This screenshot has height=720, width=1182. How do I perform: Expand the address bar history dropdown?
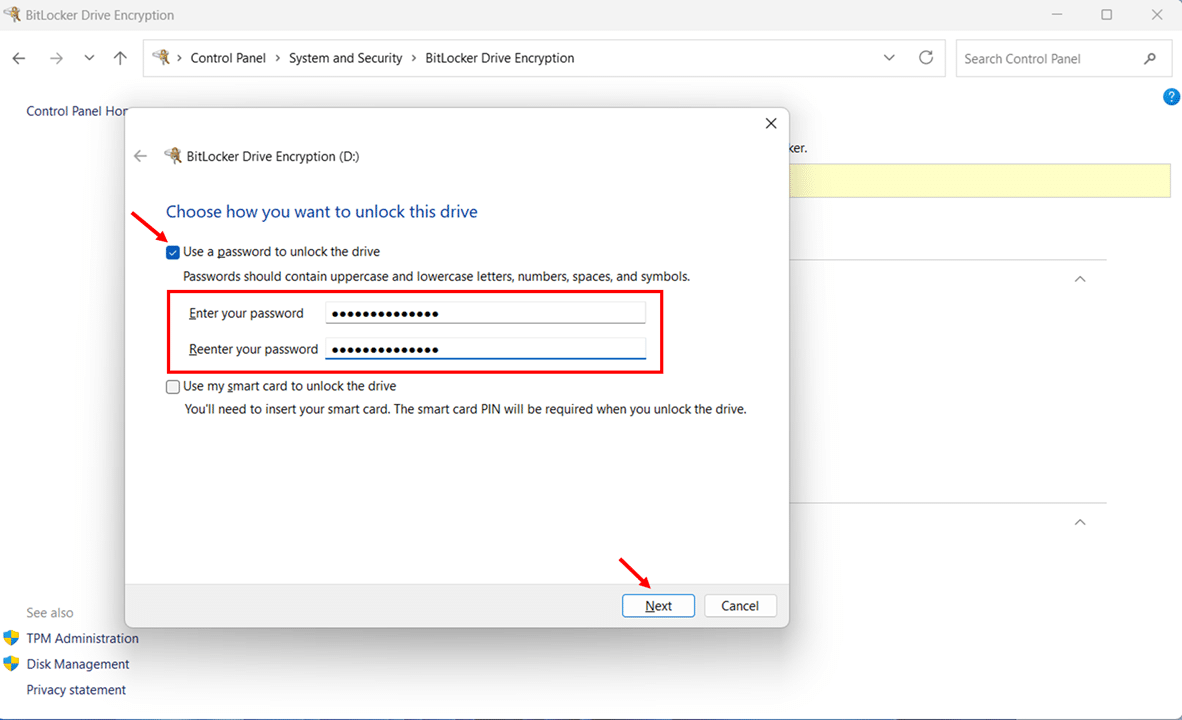pos(889,58)
